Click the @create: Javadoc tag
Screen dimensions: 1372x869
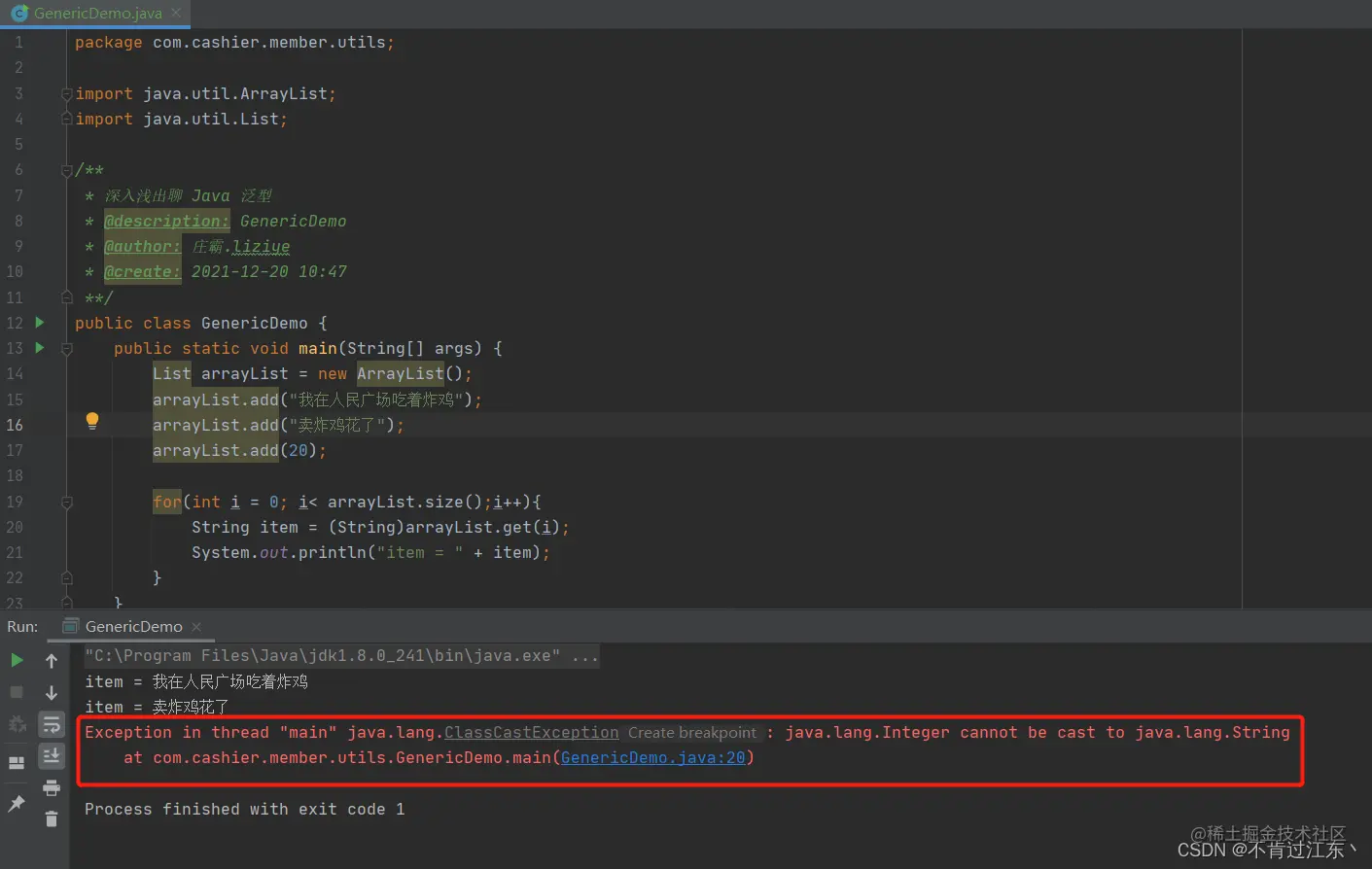point(142,271)
